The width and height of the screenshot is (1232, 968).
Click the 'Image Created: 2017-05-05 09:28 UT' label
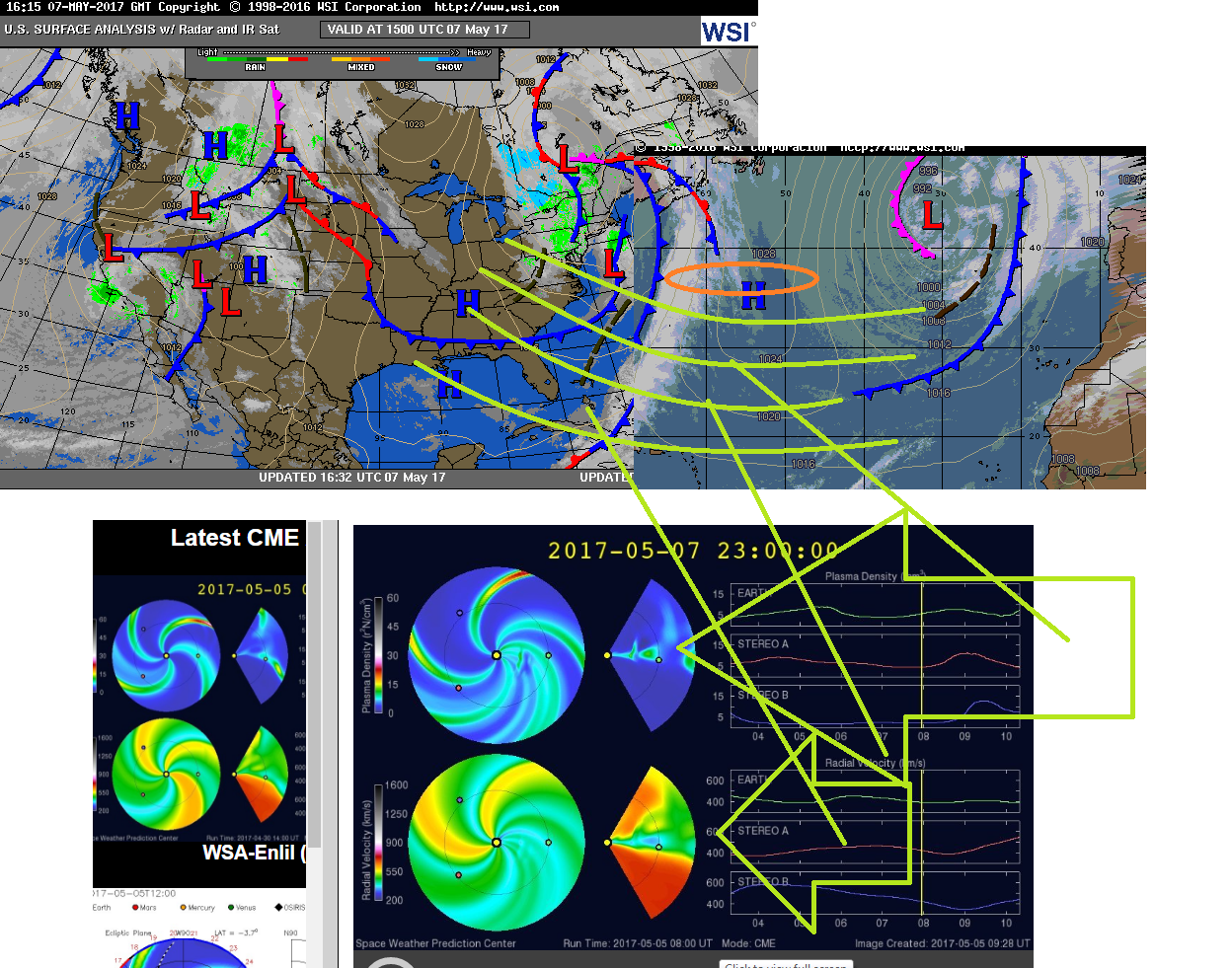coord(943,943)
